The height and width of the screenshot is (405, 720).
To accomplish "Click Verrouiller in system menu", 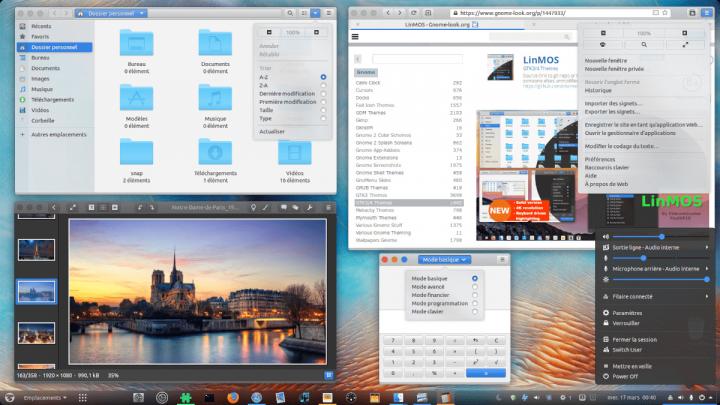I will click(628, 323).
